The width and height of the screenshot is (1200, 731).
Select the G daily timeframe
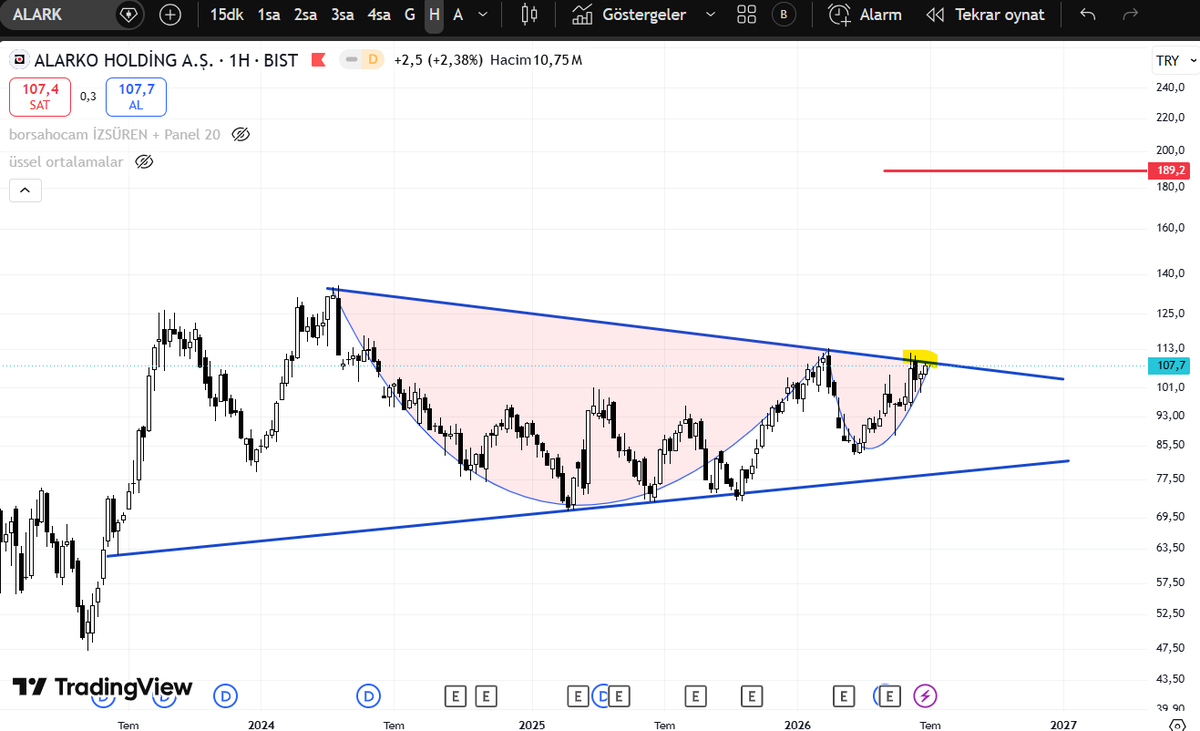[409, 15]
